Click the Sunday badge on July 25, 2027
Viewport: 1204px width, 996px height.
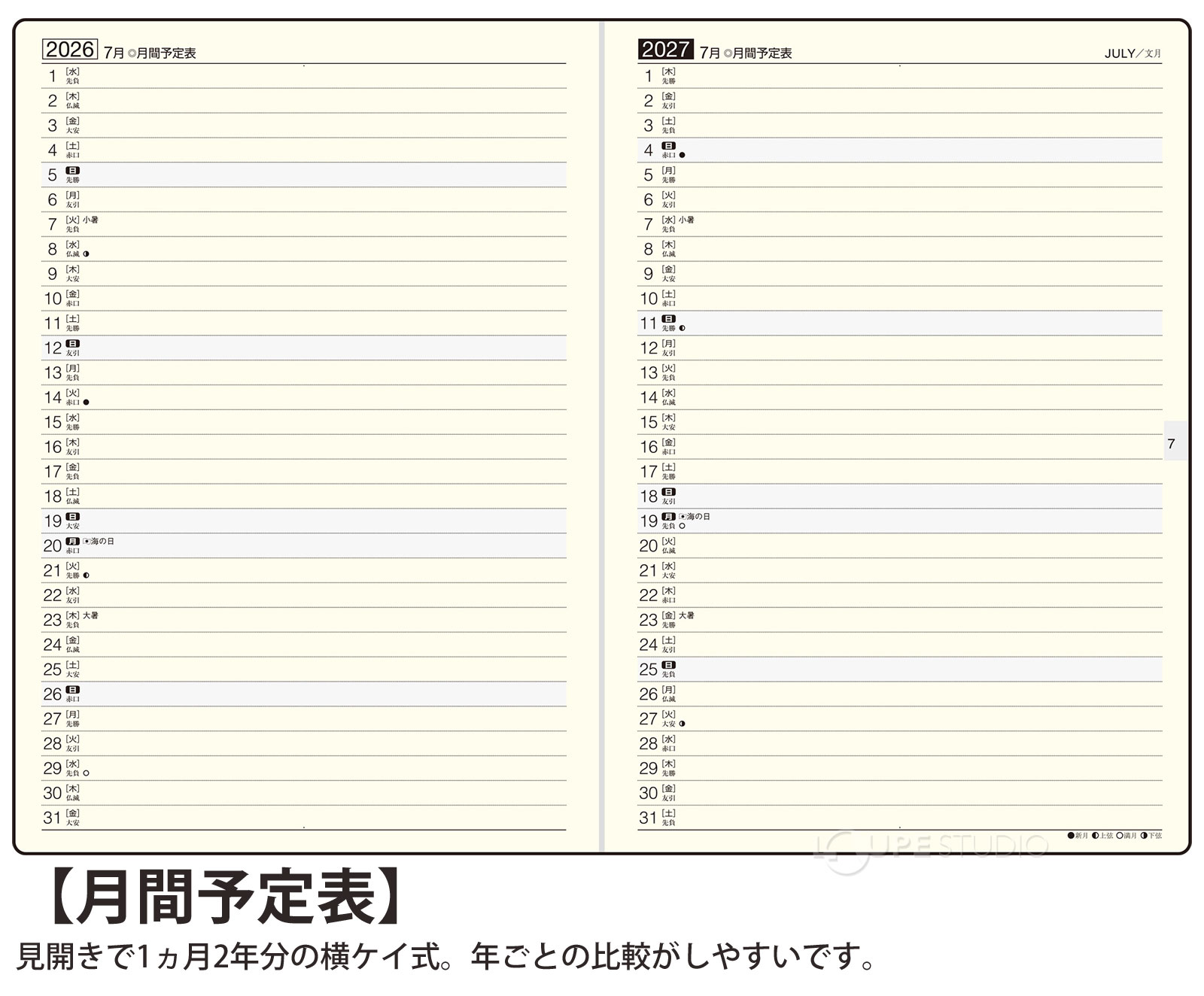(668, 665)
